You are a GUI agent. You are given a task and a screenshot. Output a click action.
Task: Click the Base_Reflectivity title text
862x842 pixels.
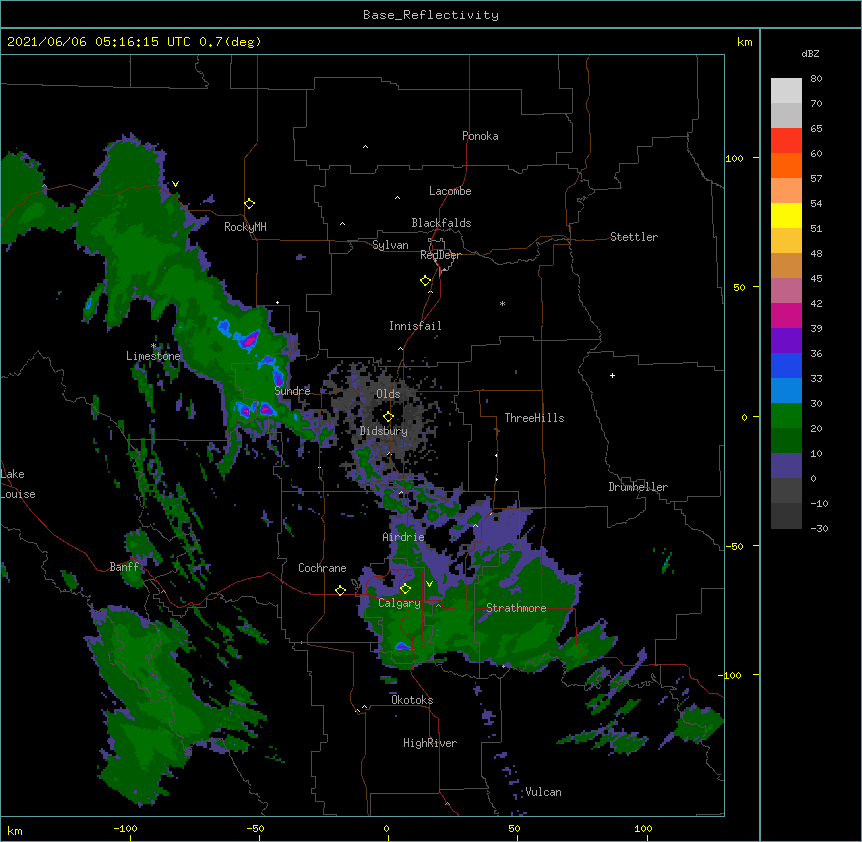(431, 15)
